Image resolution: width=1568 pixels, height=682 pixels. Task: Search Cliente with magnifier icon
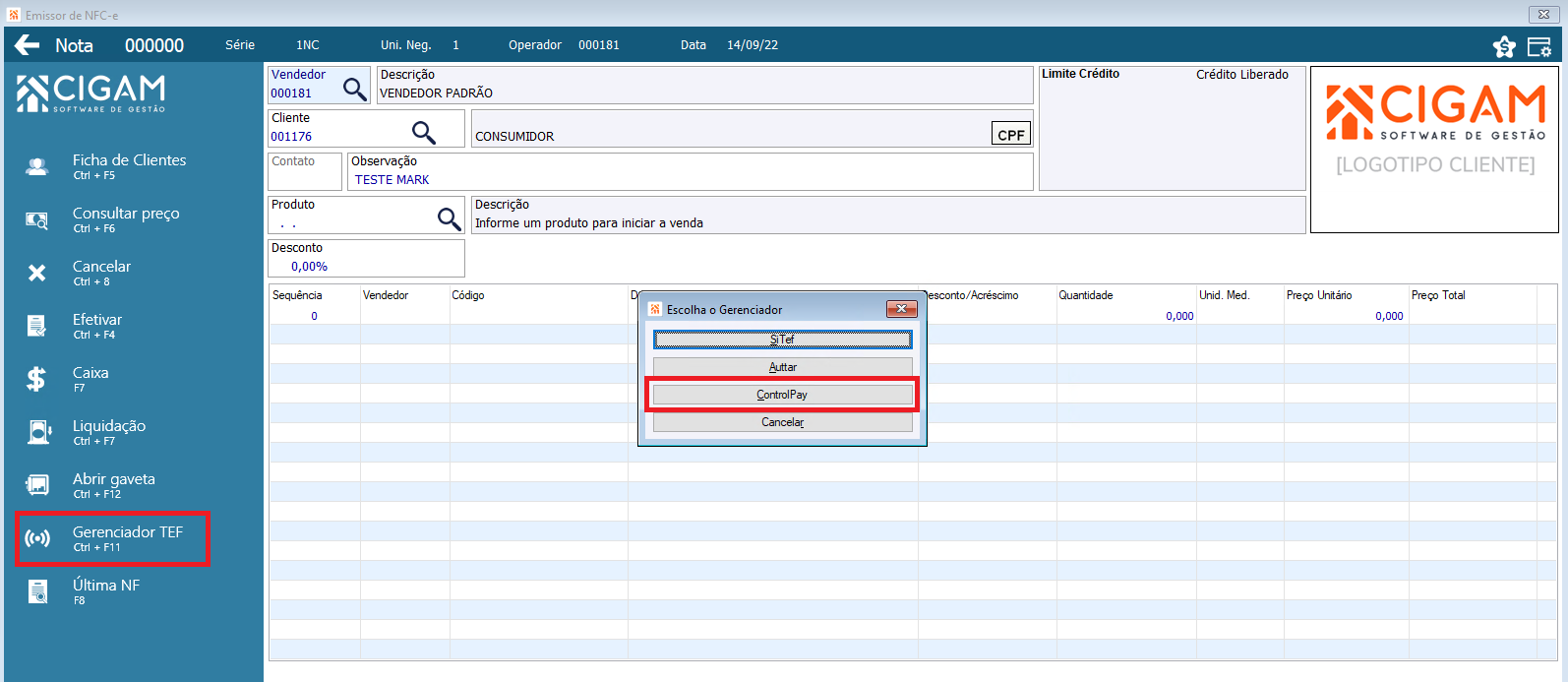tap(423, 132)
